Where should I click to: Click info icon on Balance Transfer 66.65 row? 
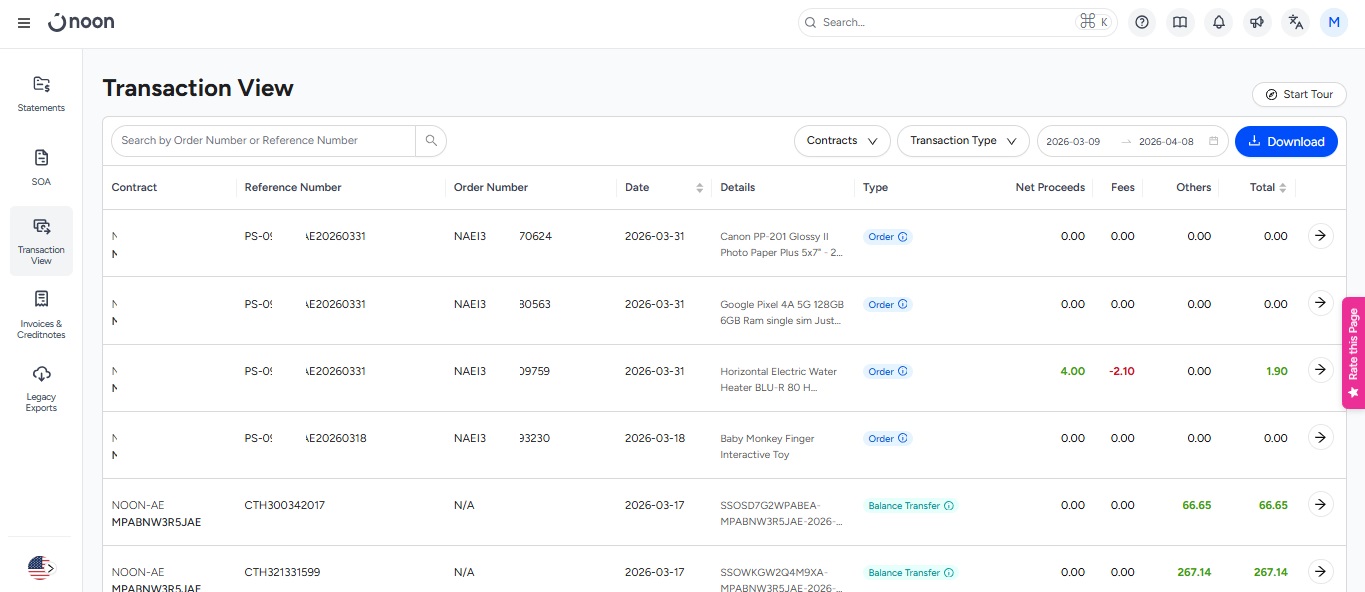948,506
